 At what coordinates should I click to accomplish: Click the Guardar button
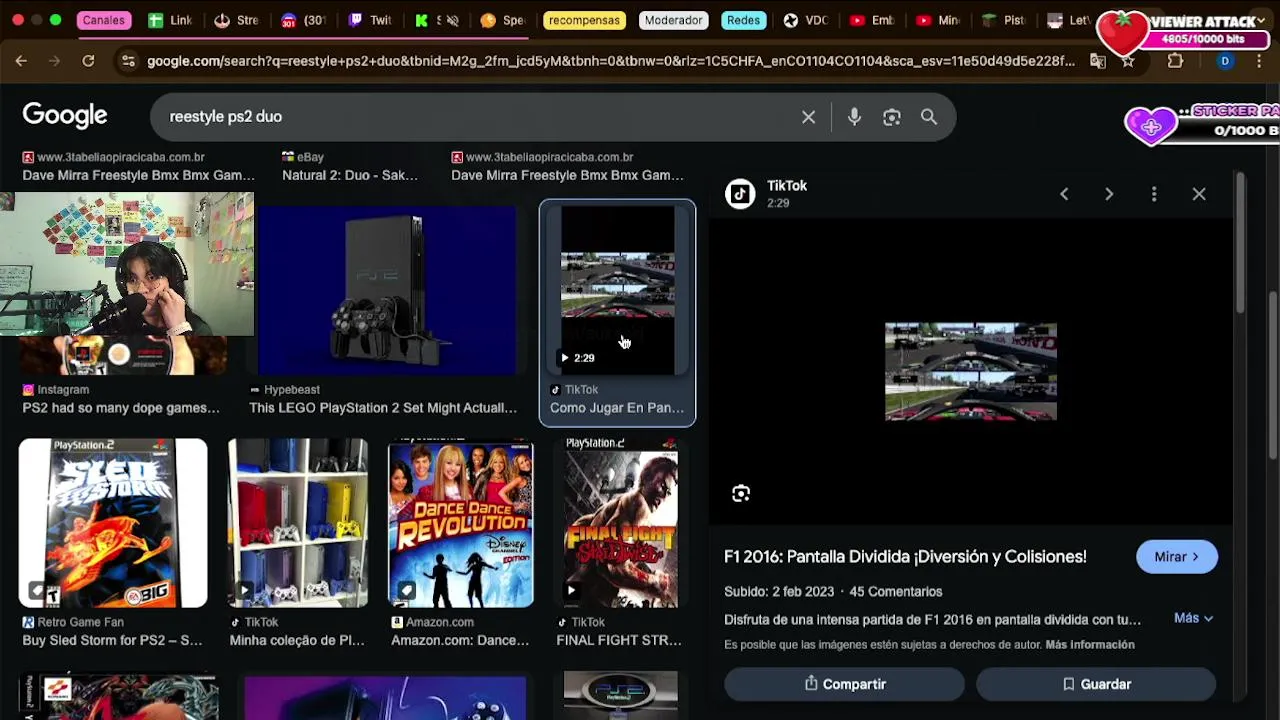pos(1096,684)
